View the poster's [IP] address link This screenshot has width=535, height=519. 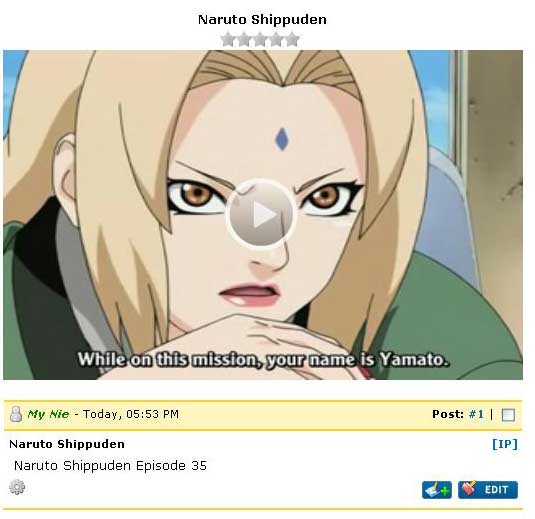[505, 444]
